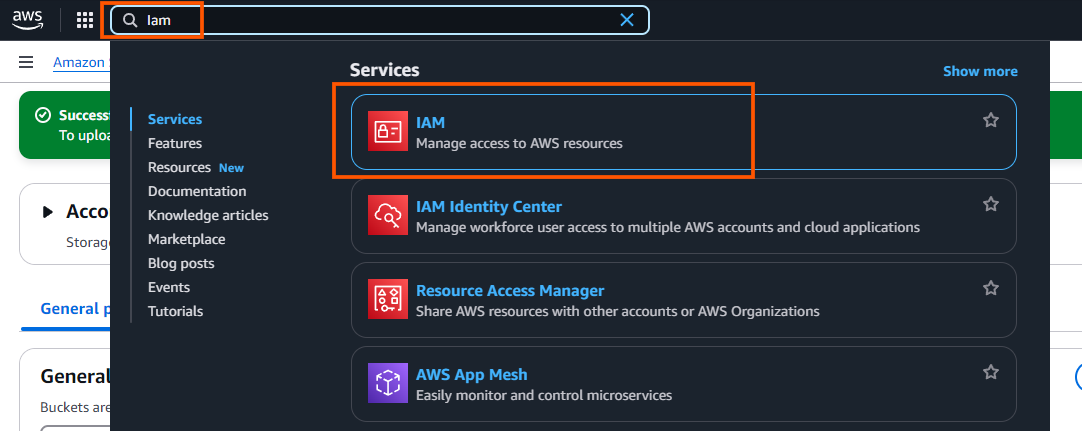Open the Resource Access Manager link
Viewport: 1082px width, 431px height.
coord(510,290)
